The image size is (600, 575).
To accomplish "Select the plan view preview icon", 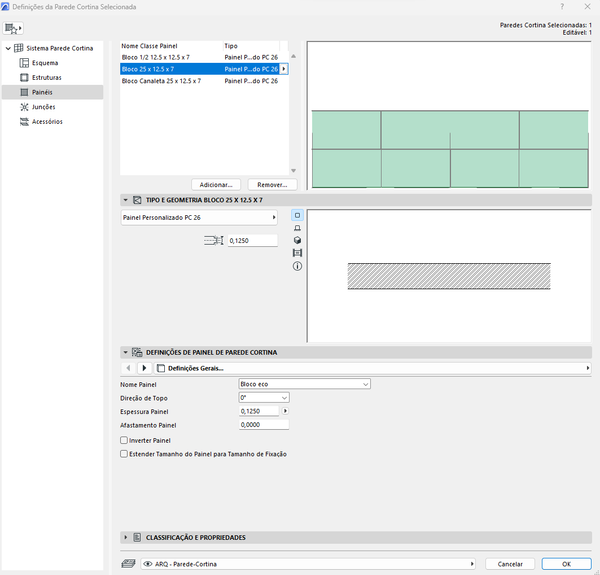I will pyautogui.click(x=297, y=215).
